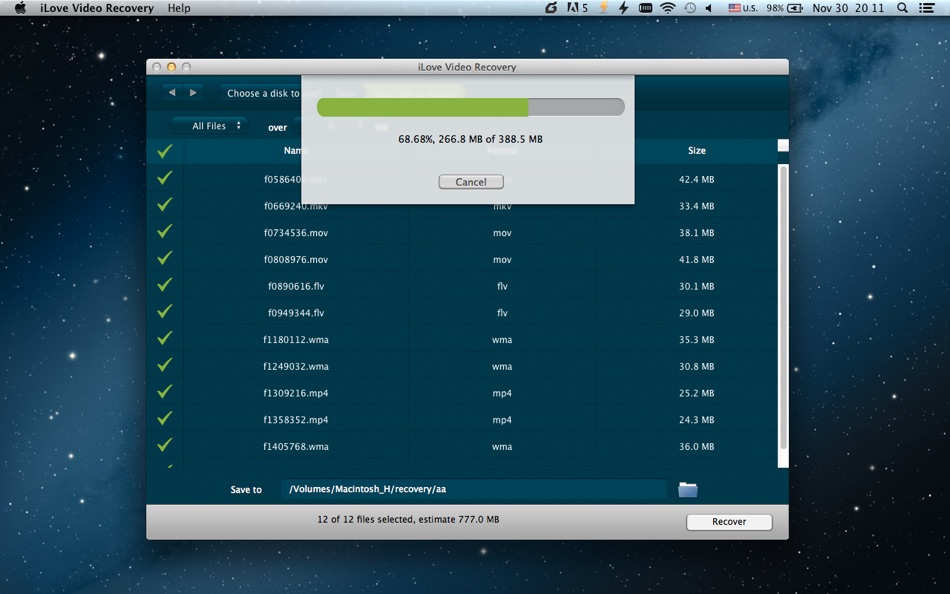Click the Size column header

(697, 150)
